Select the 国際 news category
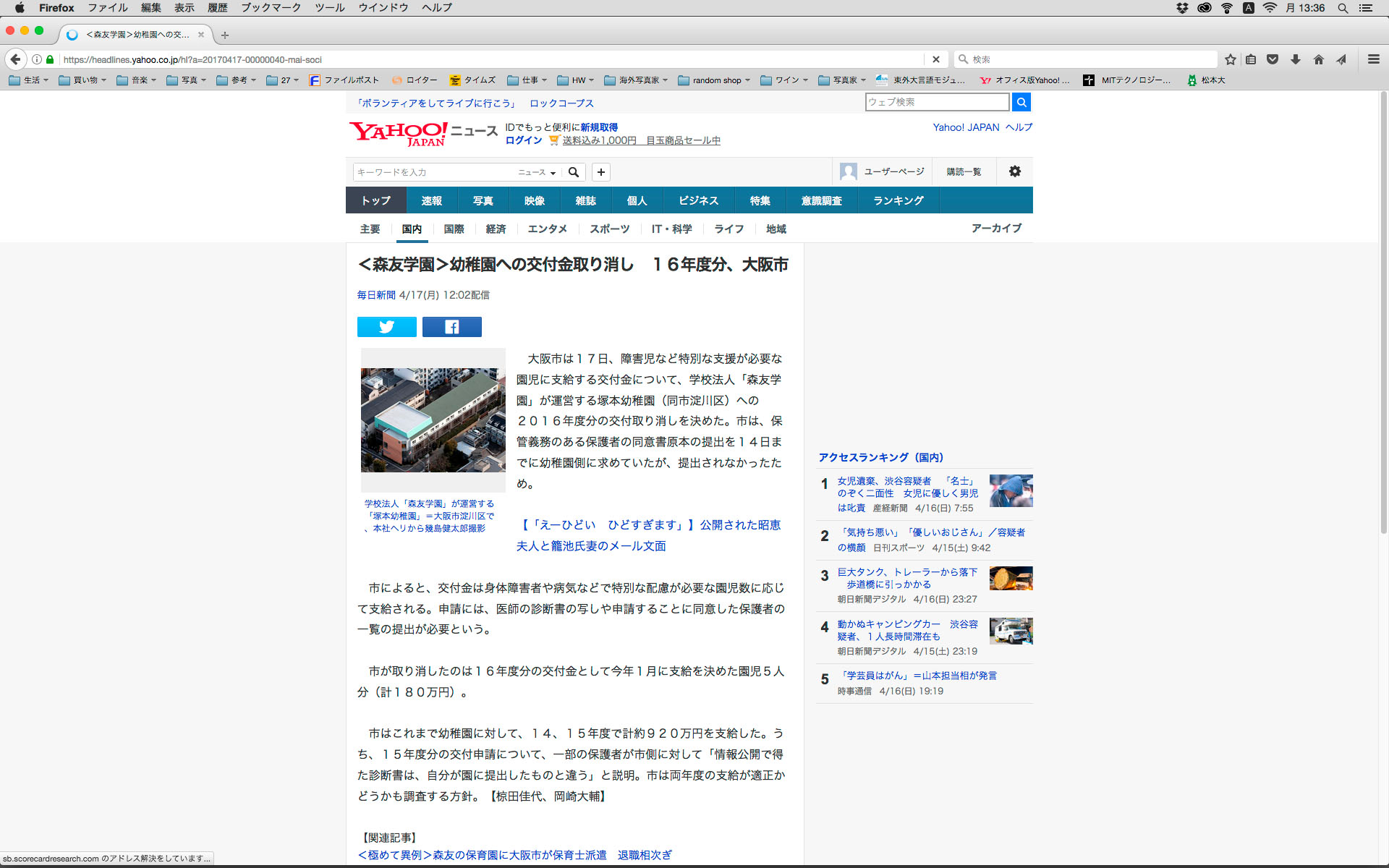The image size is (1389, 868). coord(454,229)
